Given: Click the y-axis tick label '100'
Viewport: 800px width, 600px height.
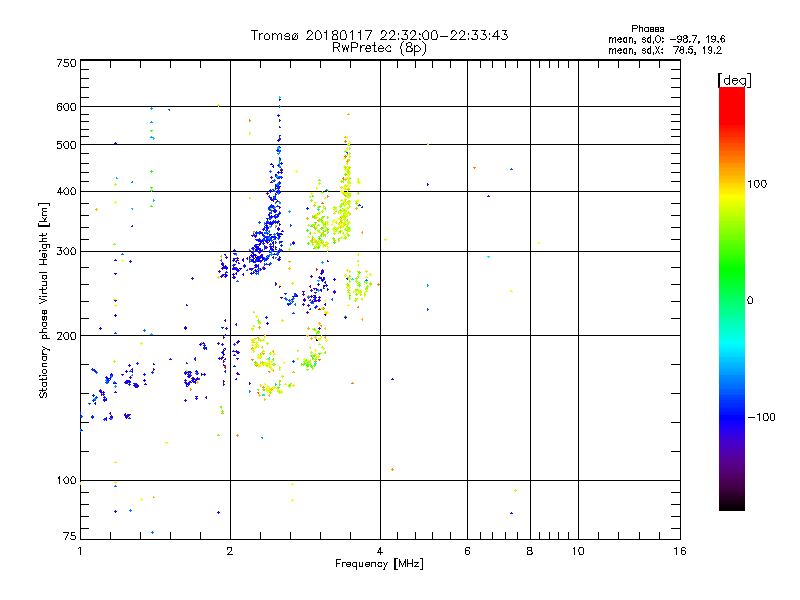Looking at the screenshot, I should coord(66,481).
